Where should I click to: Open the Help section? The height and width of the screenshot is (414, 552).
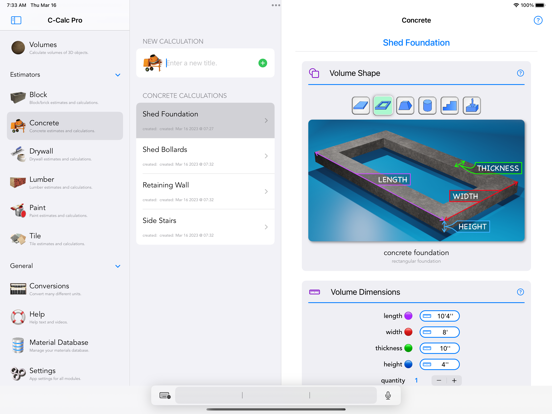65,317
